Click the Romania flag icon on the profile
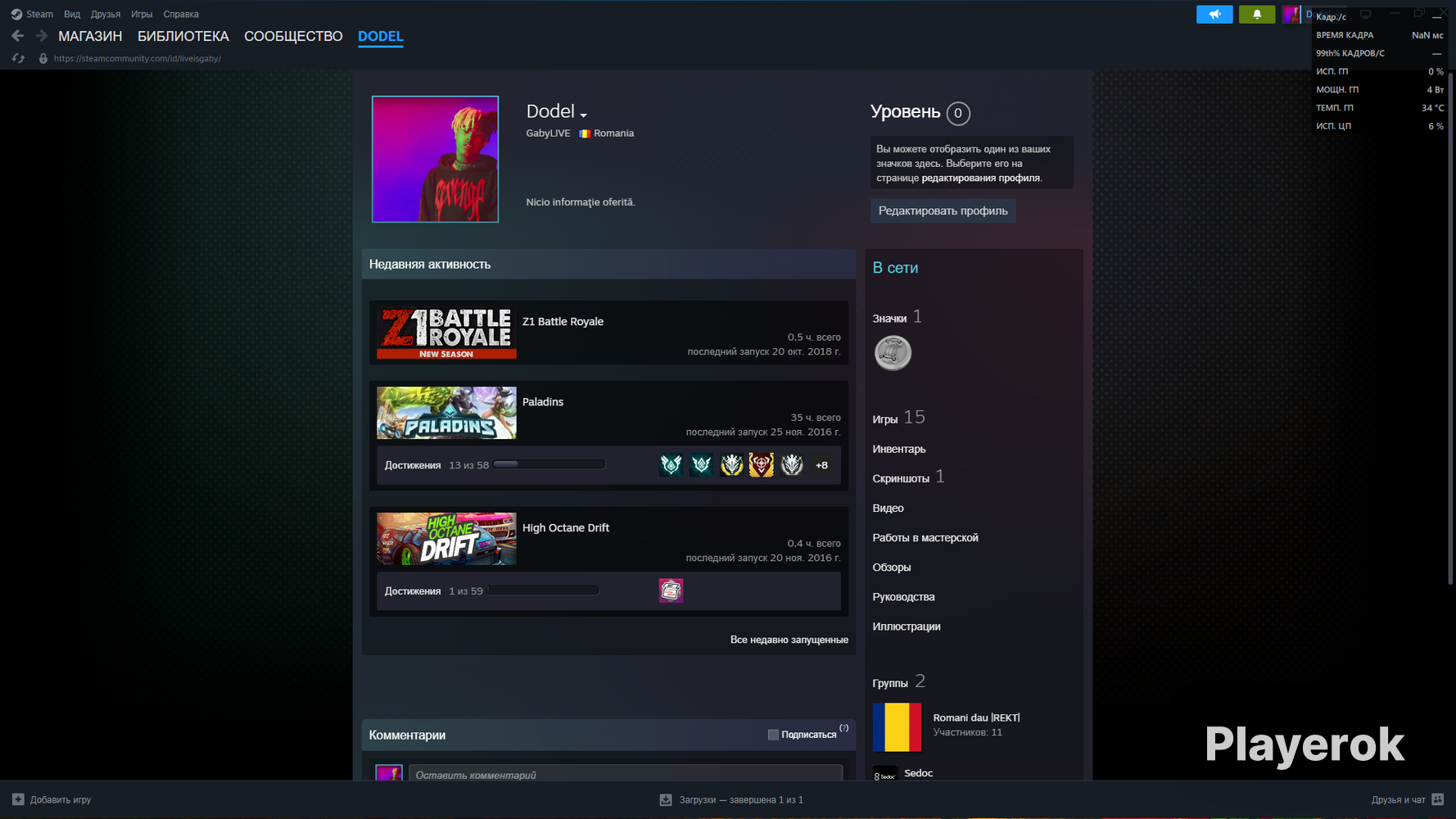This screenshot has height=819, width=1456. point(585,133)
